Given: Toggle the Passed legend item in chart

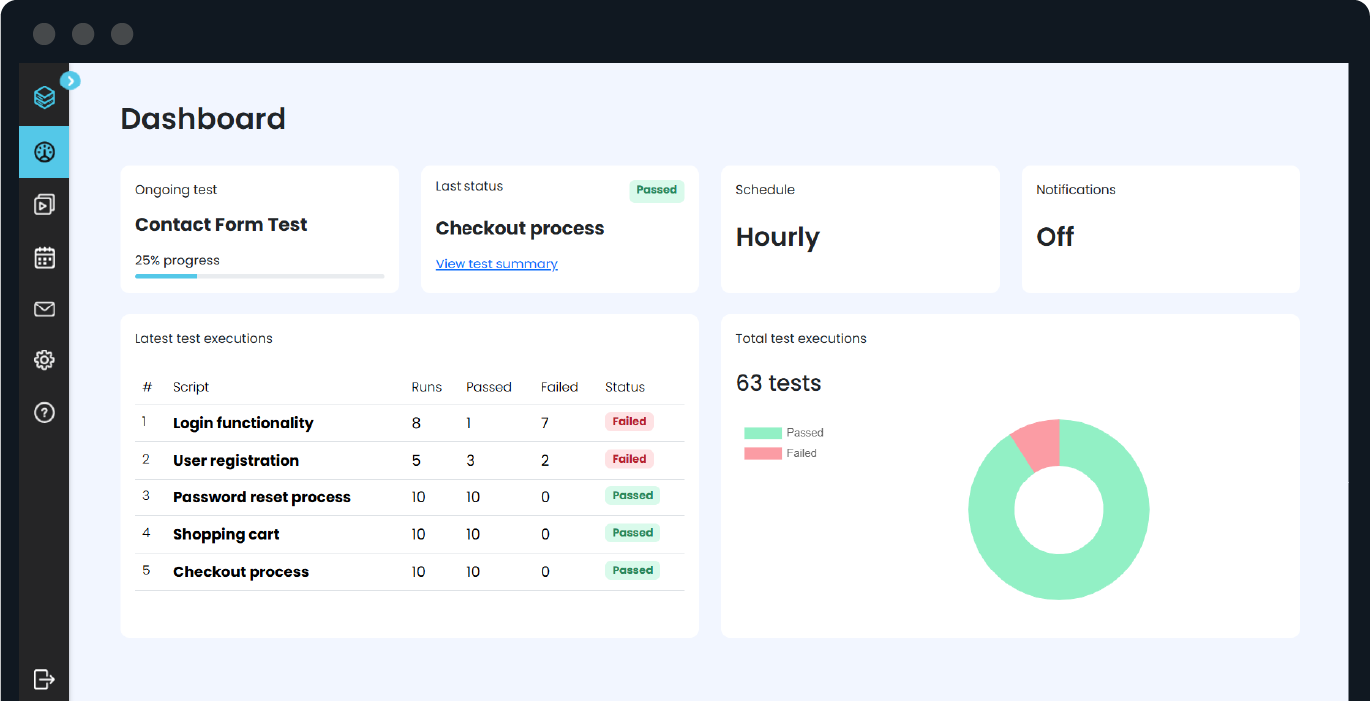Looking at the screenshot, I should 784,433.
